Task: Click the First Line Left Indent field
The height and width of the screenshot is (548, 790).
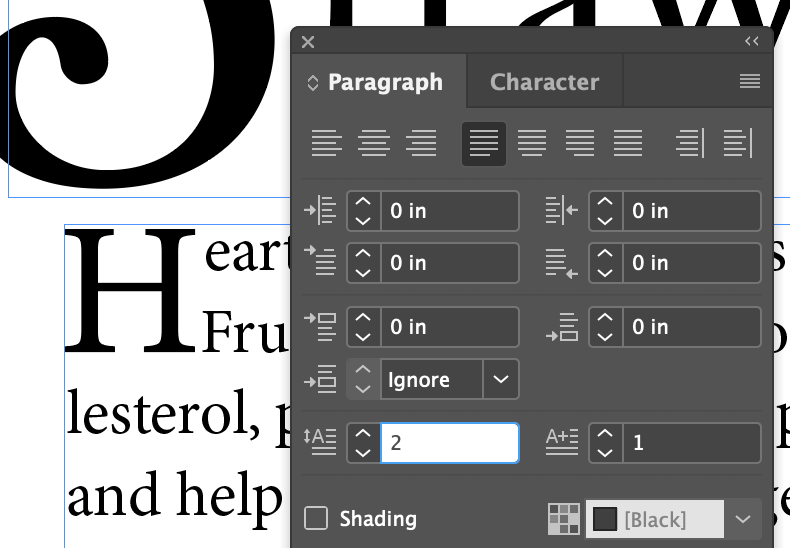Action: pos(449,263)
